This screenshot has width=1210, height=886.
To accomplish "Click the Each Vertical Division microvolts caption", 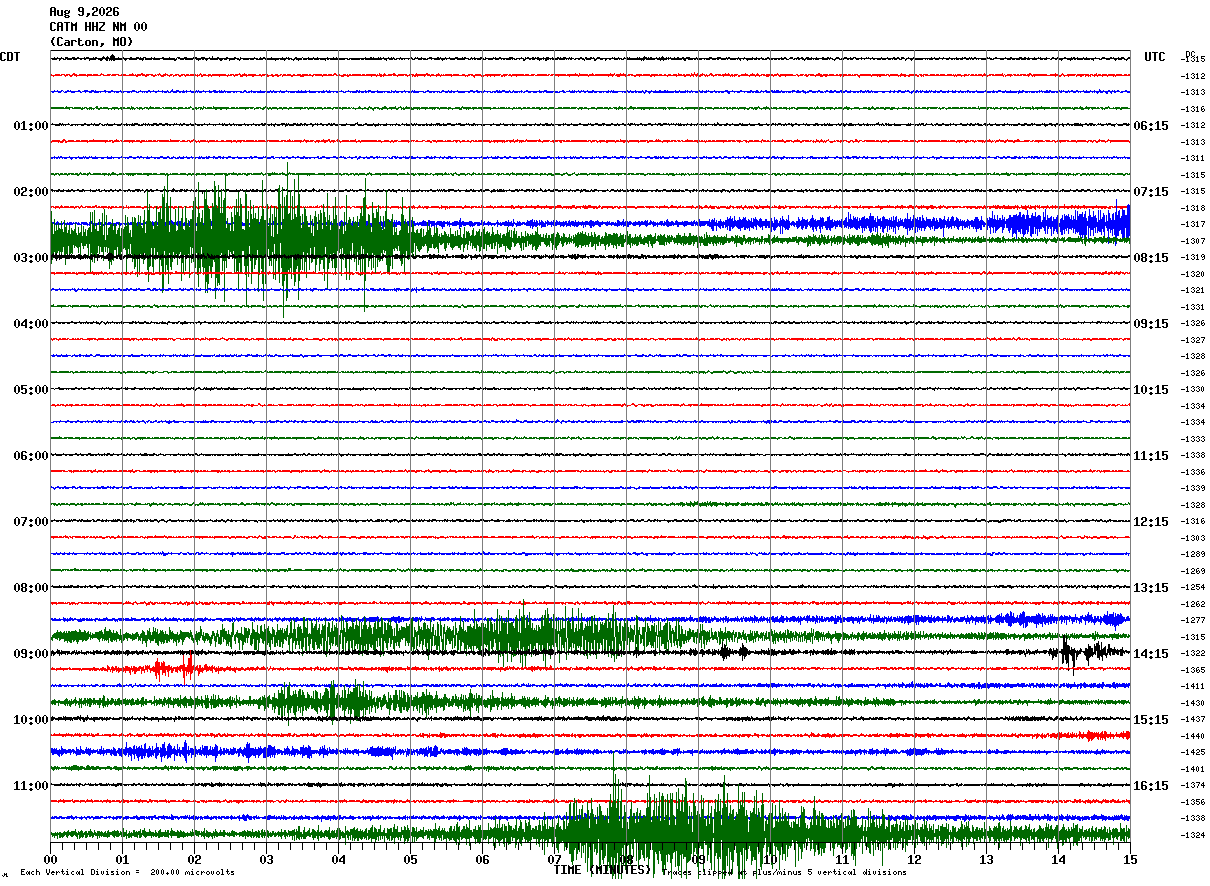I will 127,872.
